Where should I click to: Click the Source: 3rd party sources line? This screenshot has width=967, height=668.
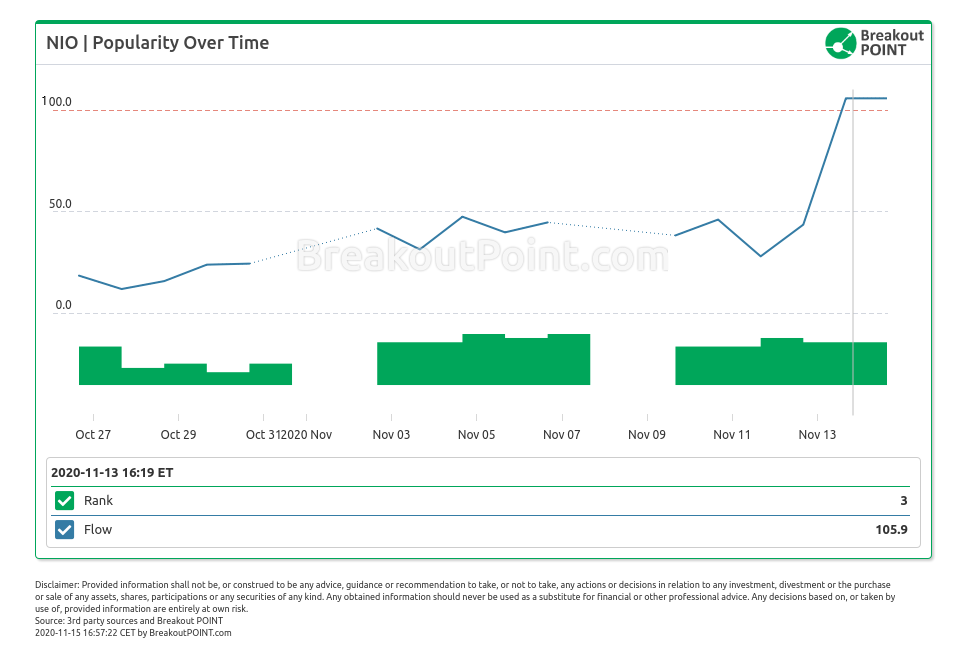(129, 621)
